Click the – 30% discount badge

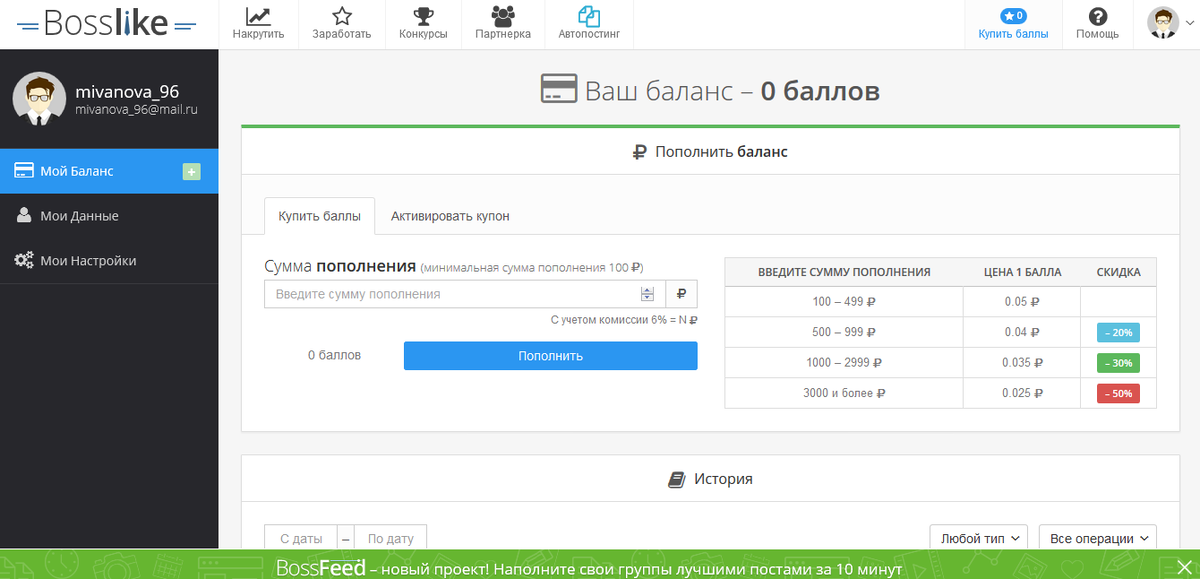coord(1118,363)
